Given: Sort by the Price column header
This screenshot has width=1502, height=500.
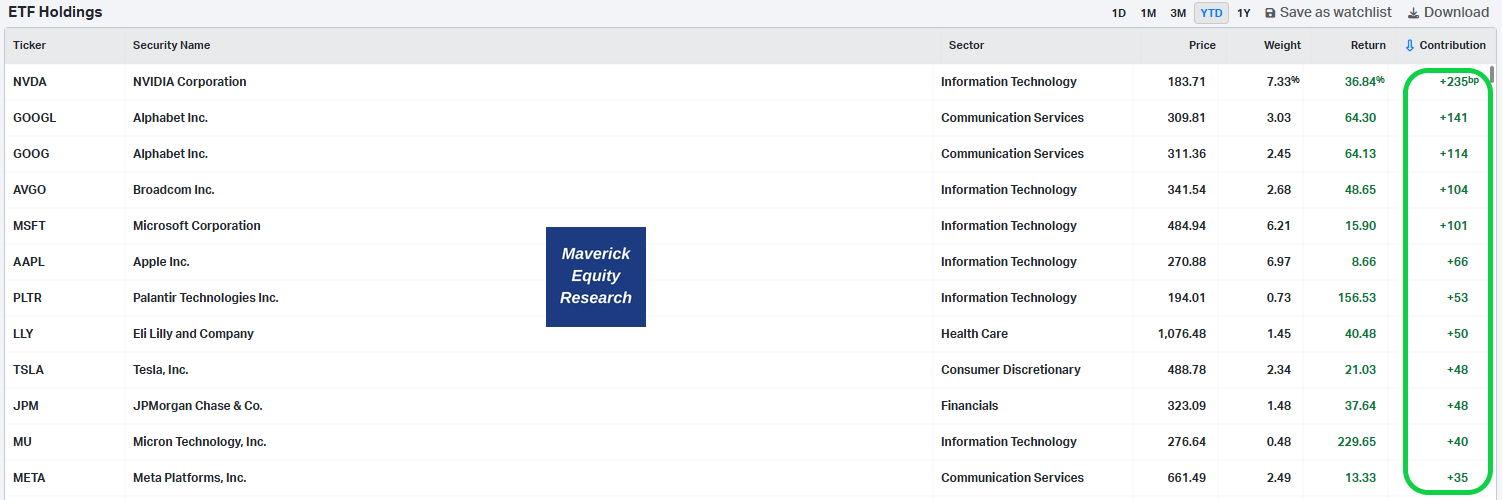Looking at the screenshot, I should click(1202, 46).
